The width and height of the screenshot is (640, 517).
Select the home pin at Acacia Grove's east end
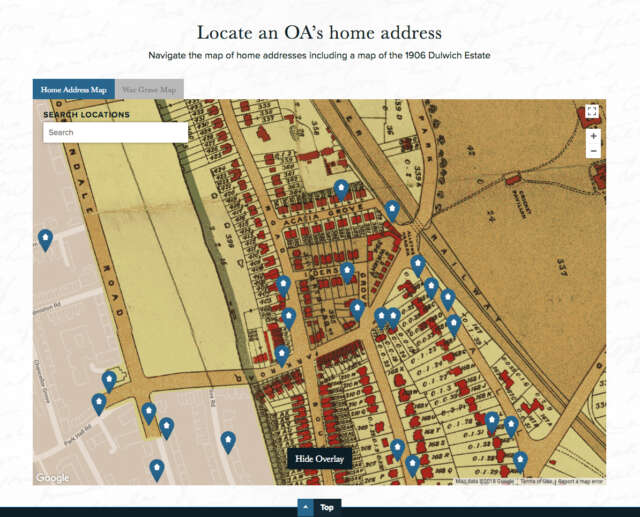click(x=392, y=211)
